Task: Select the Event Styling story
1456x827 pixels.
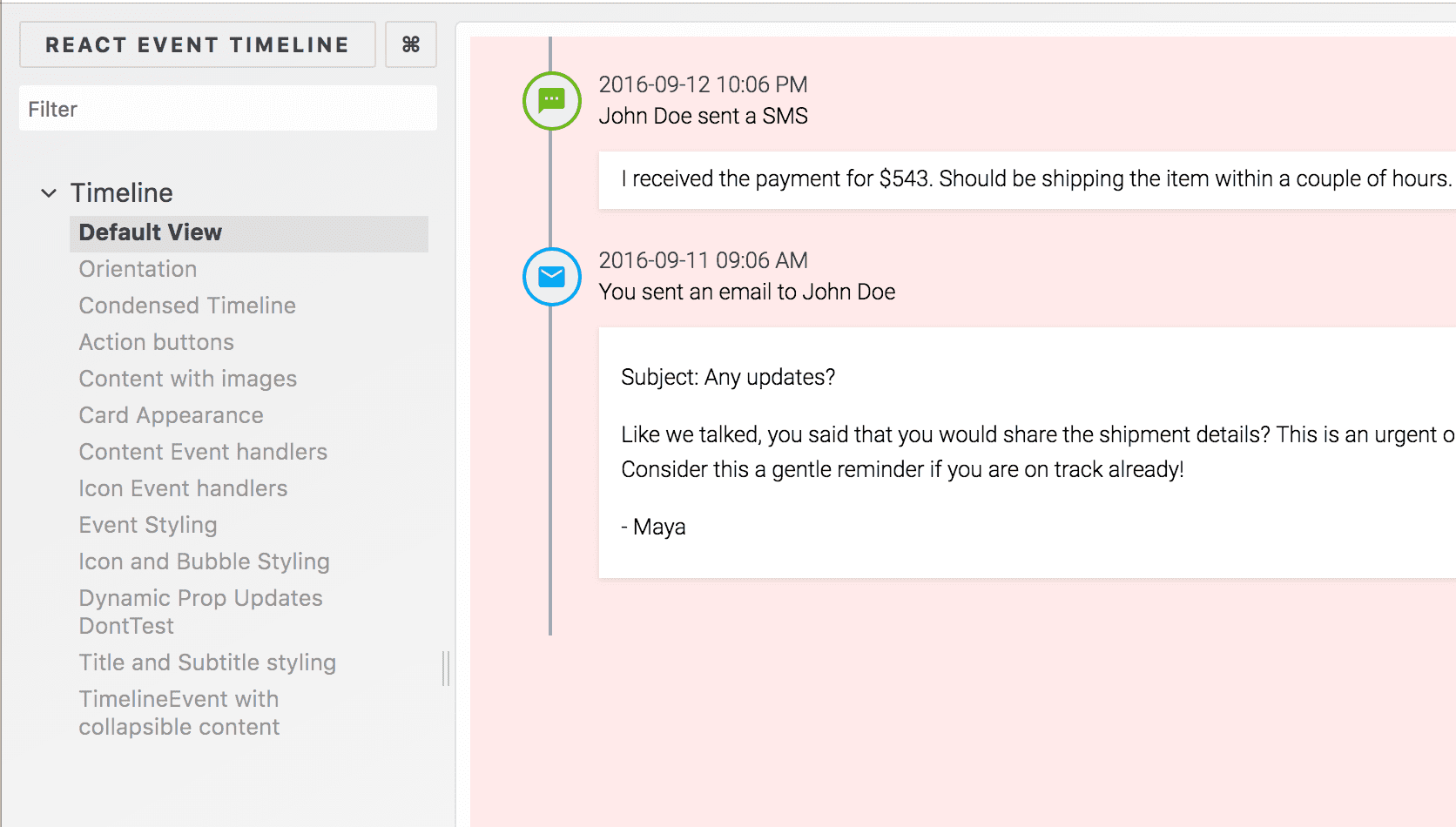Action: pyautogui.click(x=148, y=525)
